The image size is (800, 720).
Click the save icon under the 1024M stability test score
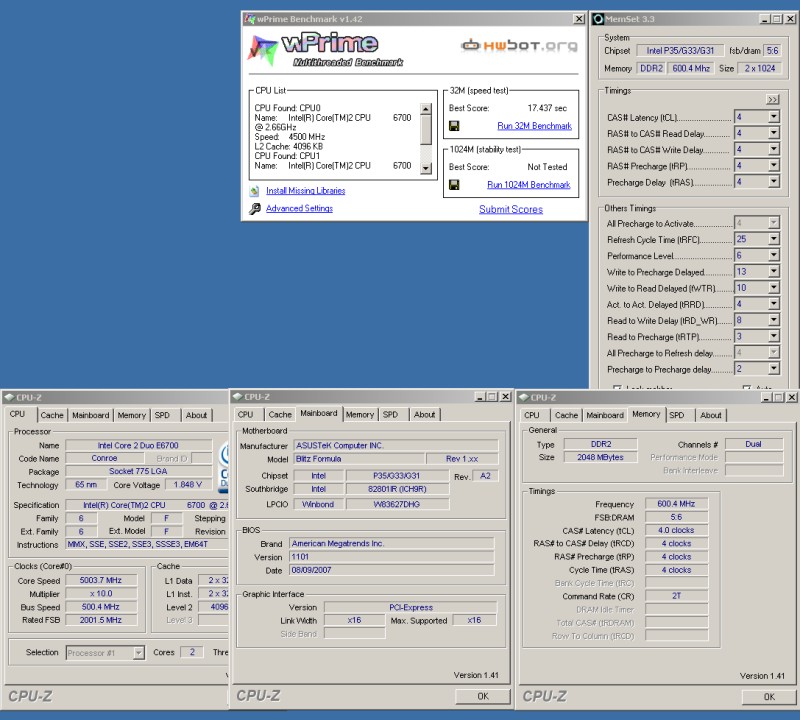click(454, 184)
